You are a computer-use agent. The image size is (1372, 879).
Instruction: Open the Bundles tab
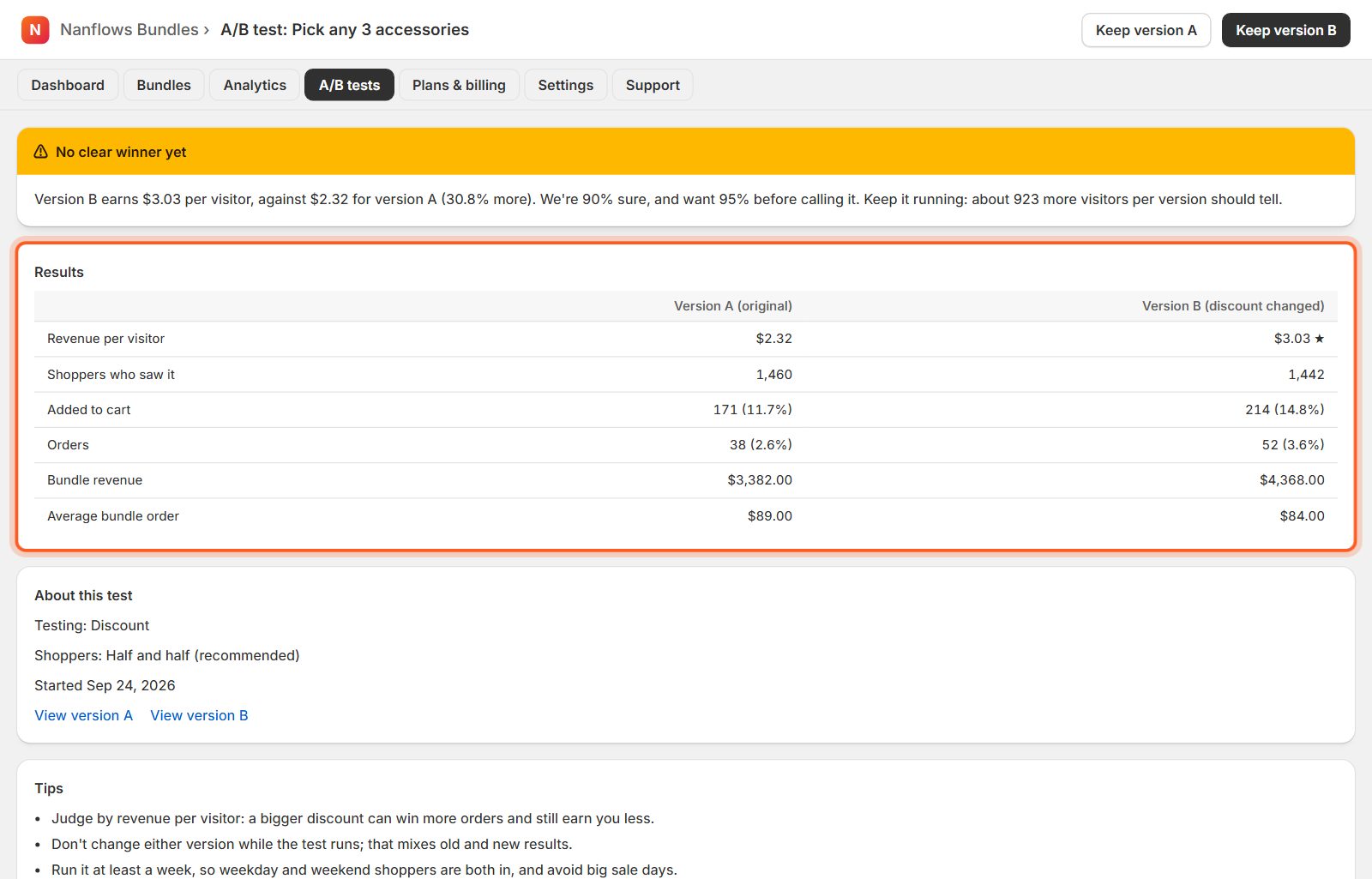(x=164, y=85)
